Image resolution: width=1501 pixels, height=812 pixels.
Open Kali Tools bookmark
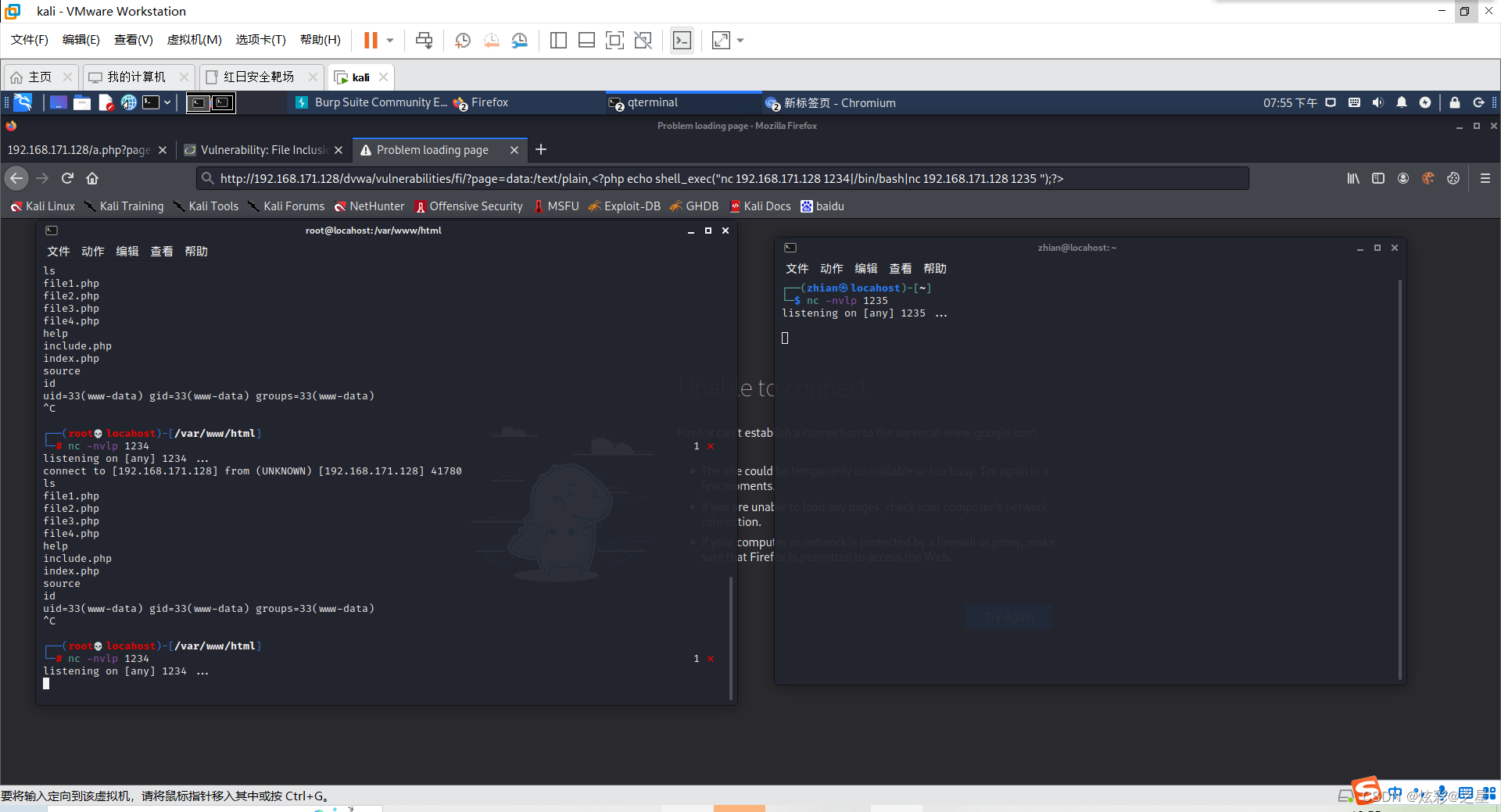pos(206,206)
